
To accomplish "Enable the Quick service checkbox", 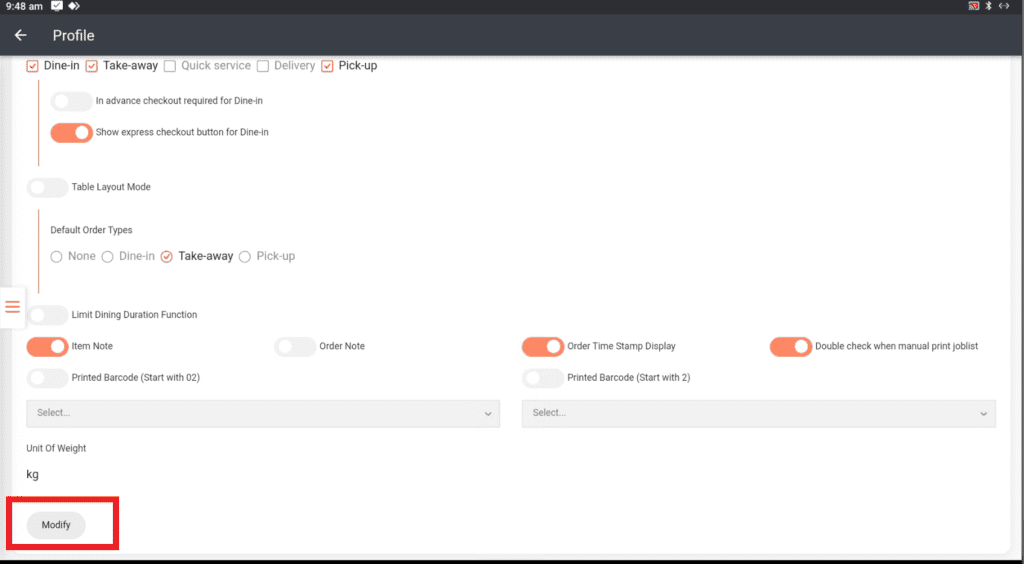I will click(x=170, y=66).
